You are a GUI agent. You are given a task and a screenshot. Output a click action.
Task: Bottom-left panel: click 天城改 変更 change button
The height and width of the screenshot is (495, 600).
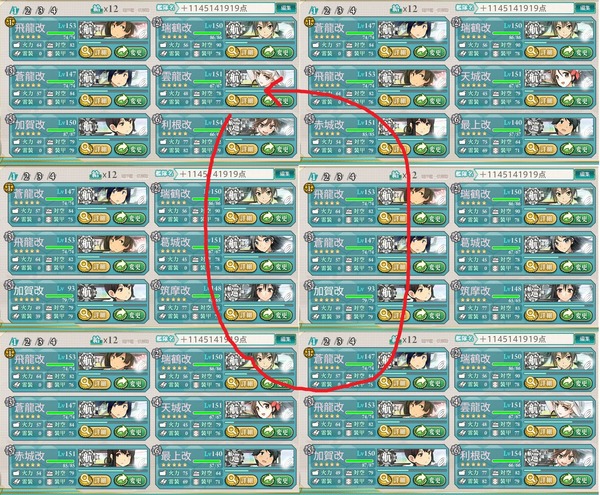277,431
